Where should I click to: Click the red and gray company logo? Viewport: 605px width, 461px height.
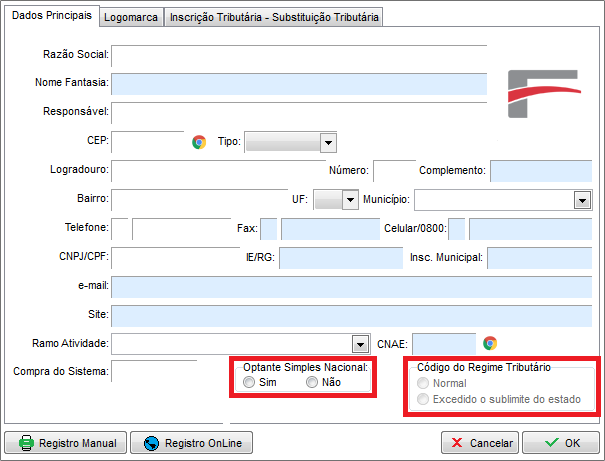(543, 91)
